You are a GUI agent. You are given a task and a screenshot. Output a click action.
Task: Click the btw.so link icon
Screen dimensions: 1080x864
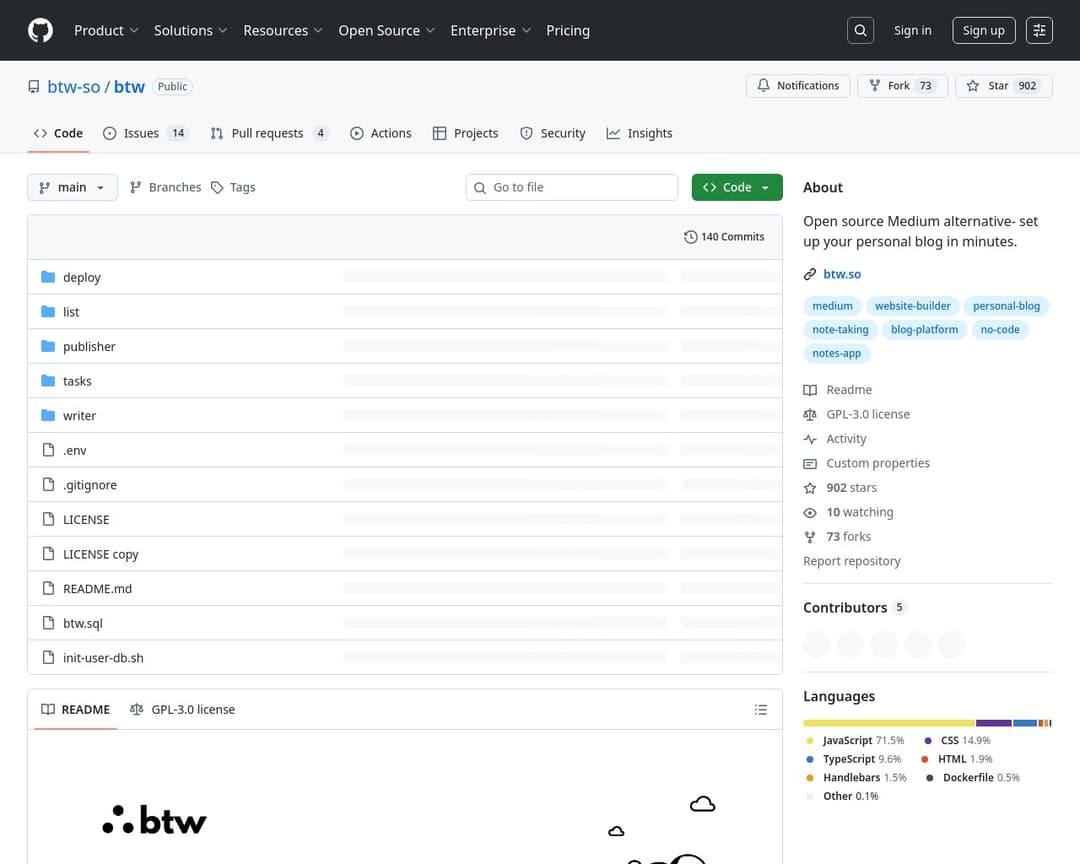click(x=810, y=274)
